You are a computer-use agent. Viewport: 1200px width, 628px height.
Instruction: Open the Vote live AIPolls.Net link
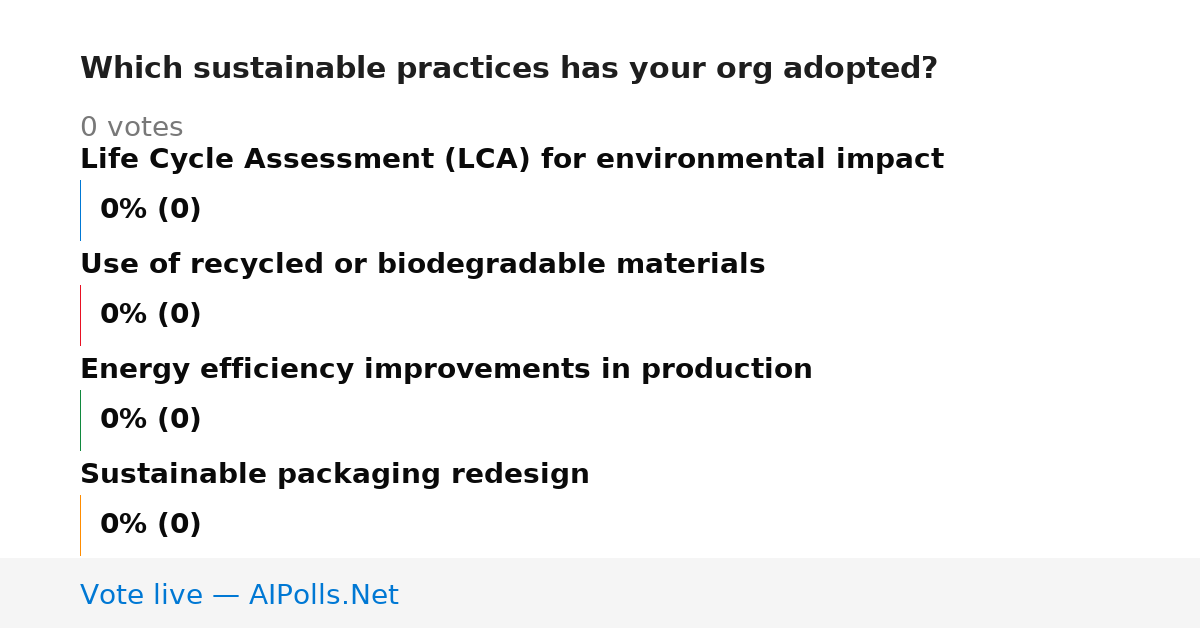pos(239,595)
